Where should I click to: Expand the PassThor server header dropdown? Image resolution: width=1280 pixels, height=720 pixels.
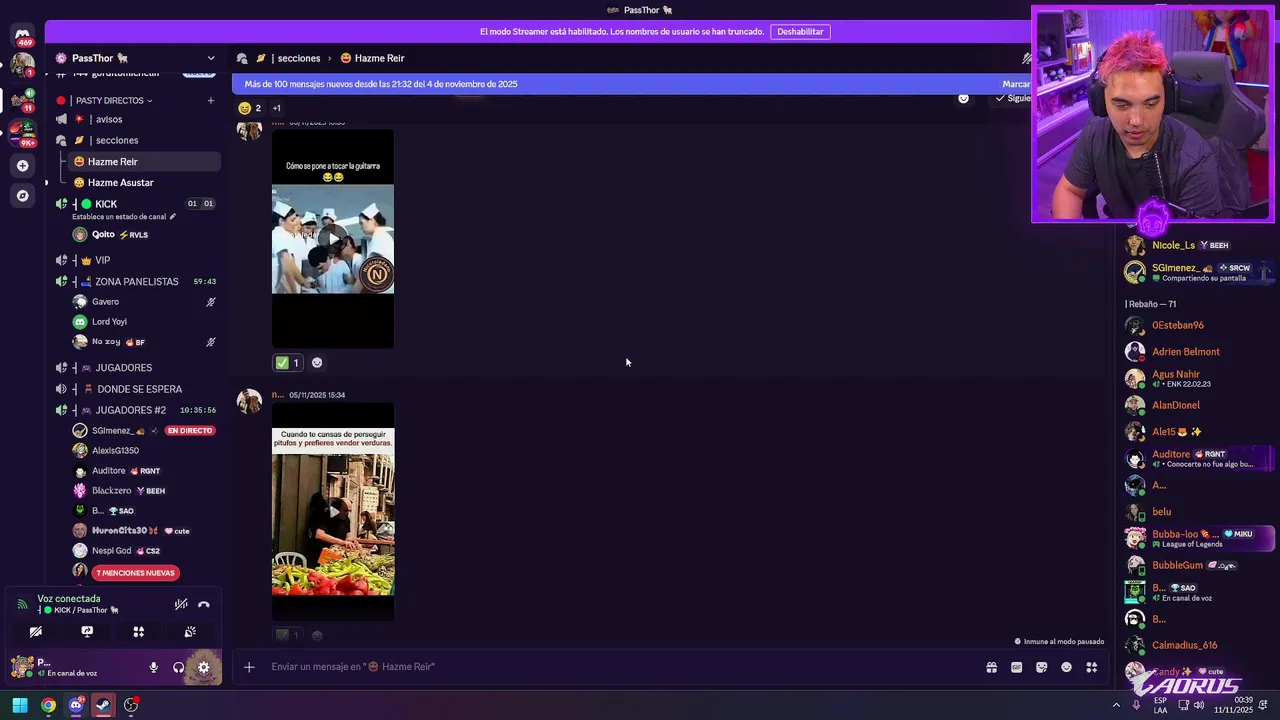(210, 58)
